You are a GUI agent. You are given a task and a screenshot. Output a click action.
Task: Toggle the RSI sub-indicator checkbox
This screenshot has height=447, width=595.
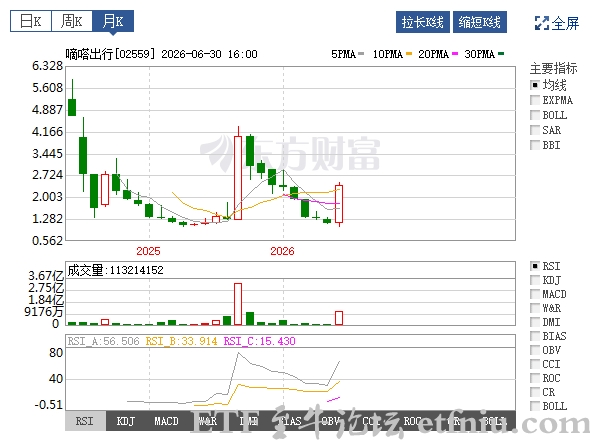click(535, 266)
